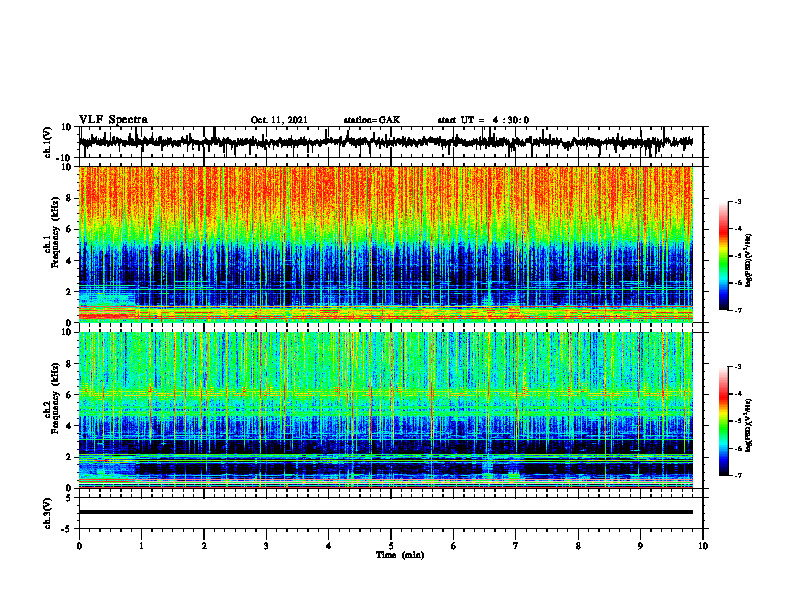Click the "VLF Spectra" title text

pos(113,119)
